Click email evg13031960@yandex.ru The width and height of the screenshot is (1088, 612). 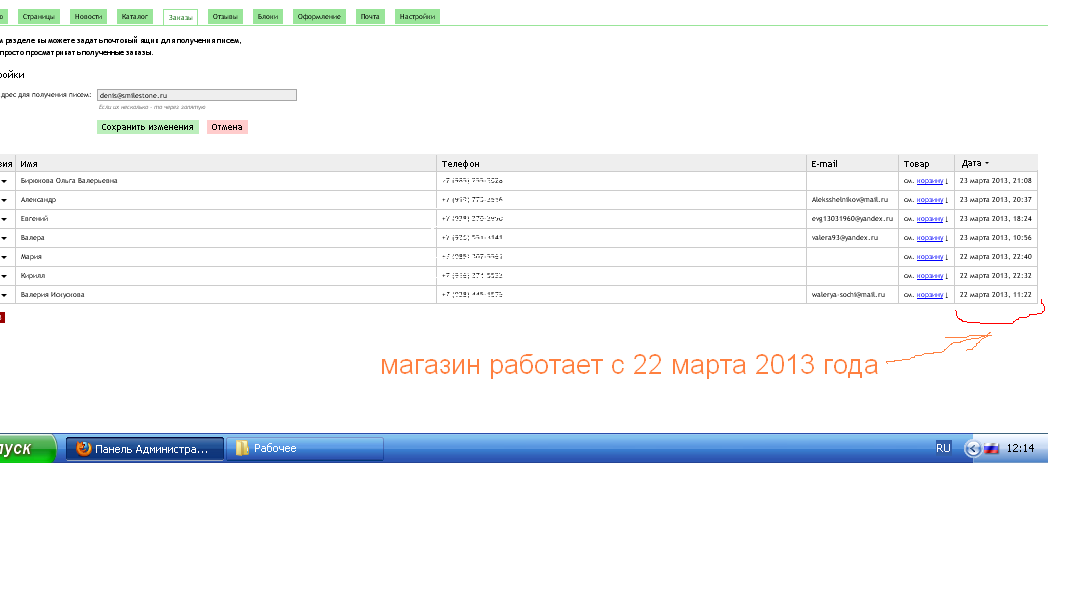click(852, 219)
